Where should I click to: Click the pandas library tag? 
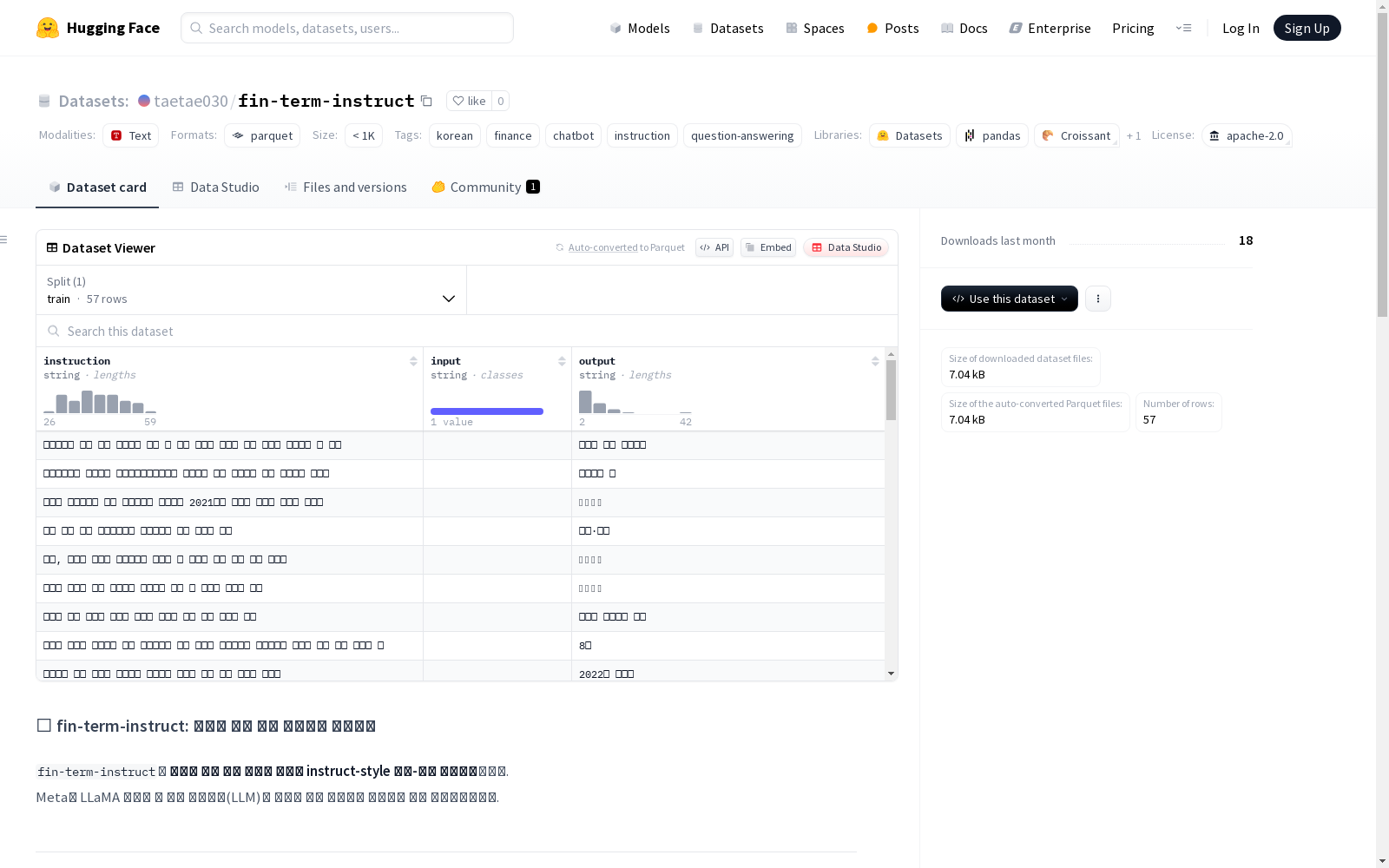pyautogui.click(x=992, y=135)
